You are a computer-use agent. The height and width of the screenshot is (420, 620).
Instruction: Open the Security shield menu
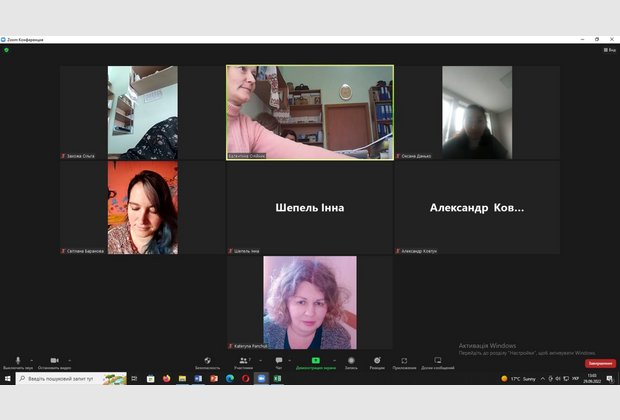(207, 361)
